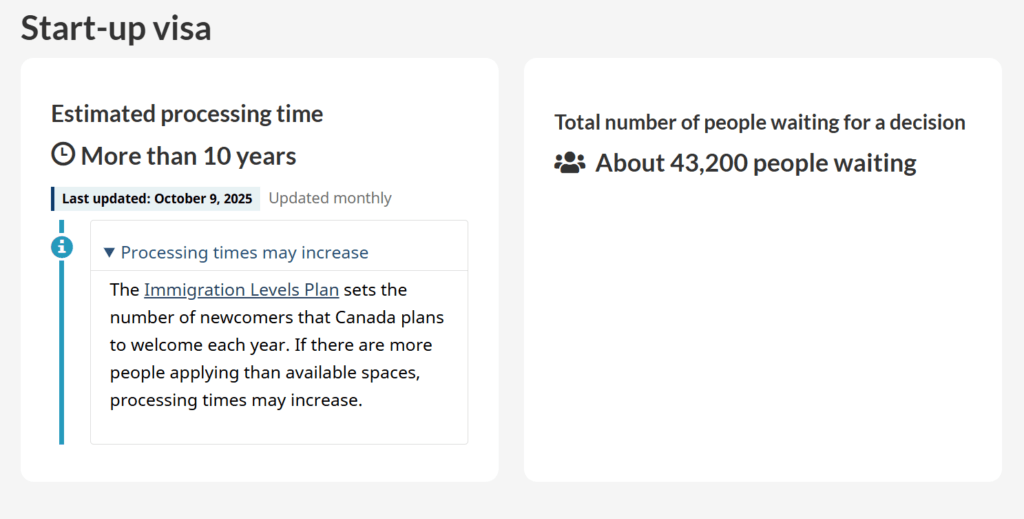Click the blue info circle icon
Viewport: 1024px width, 519px height.
pos(62,246)
